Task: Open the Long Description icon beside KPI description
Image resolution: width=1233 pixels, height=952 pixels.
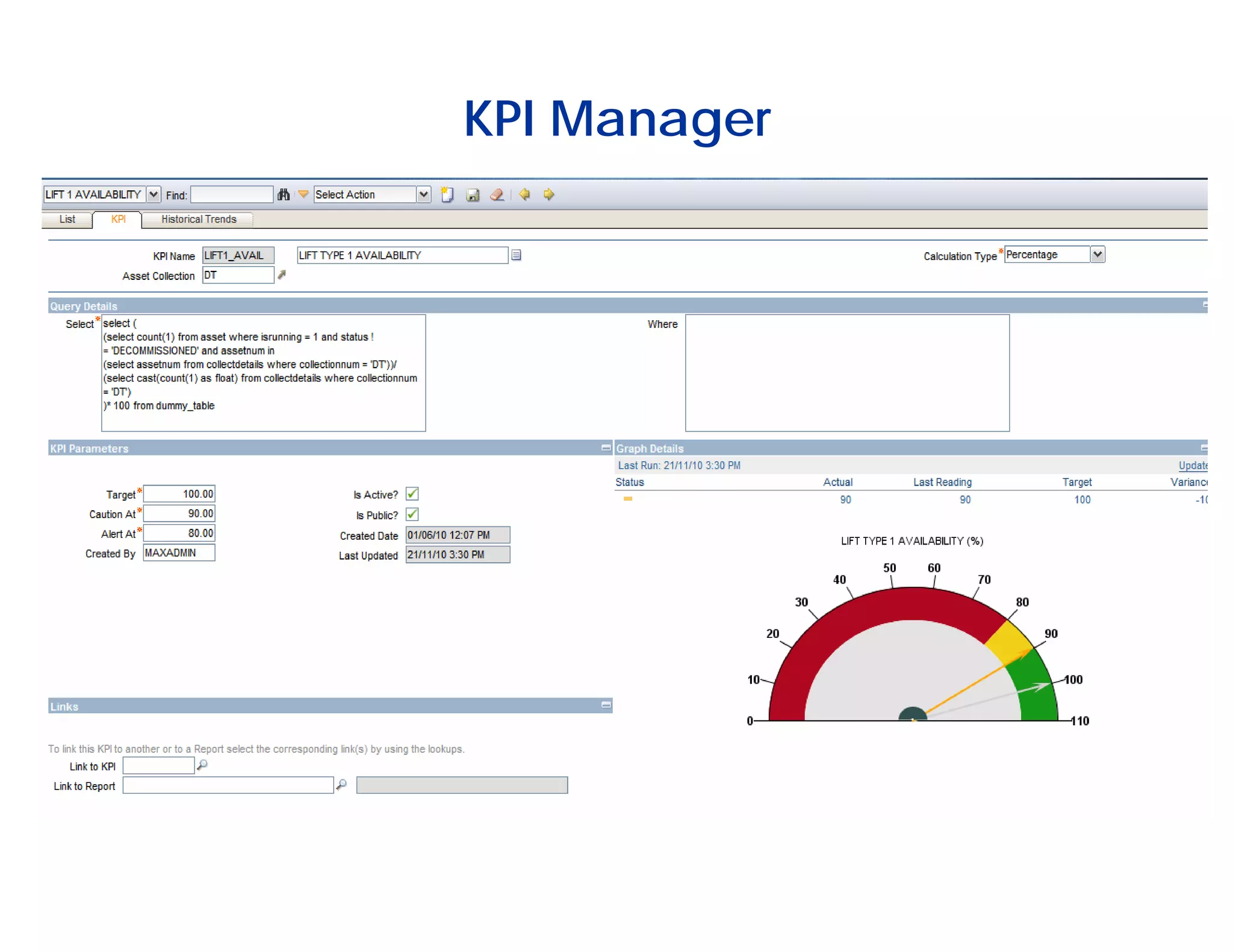Action: tap(516, 255)
